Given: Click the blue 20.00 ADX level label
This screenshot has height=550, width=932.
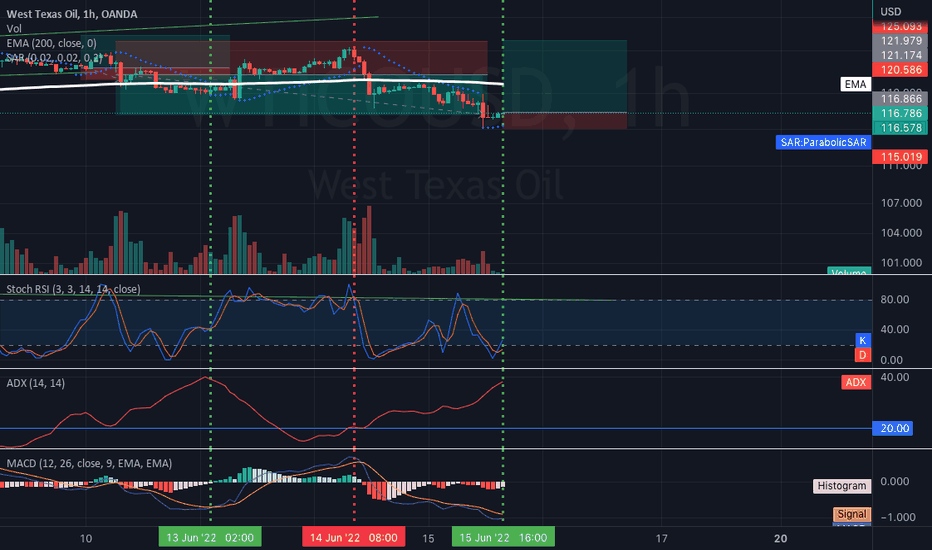Looking at the screenshot, I should (893, 428).
